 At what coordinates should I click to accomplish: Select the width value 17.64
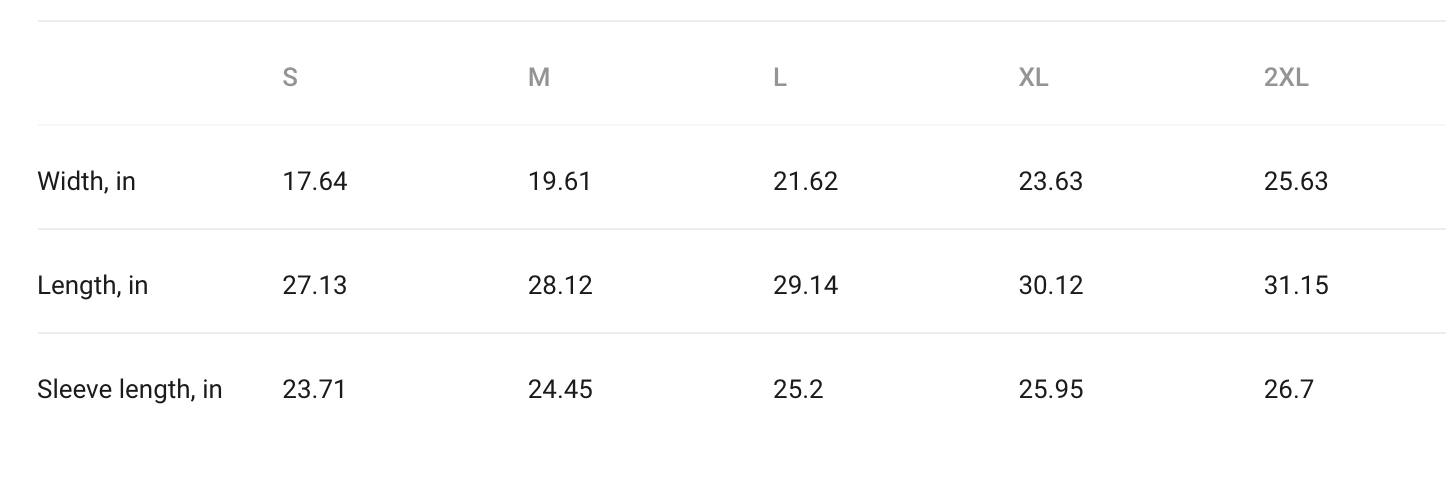(x=315, y=182)
